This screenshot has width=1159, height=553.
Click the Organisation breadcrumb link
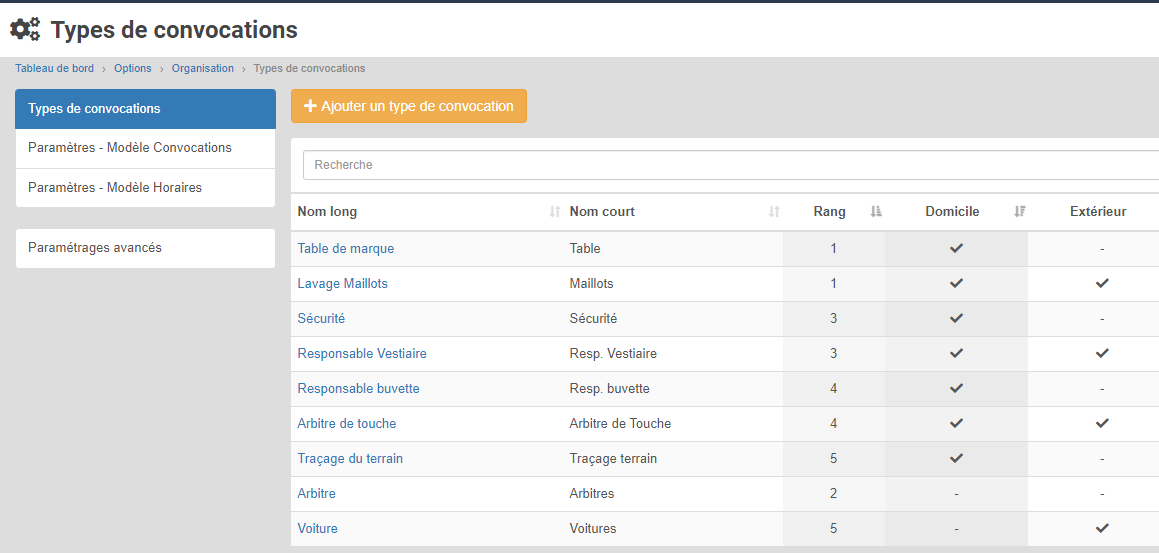pyautogui.click(x=202, y=69)
